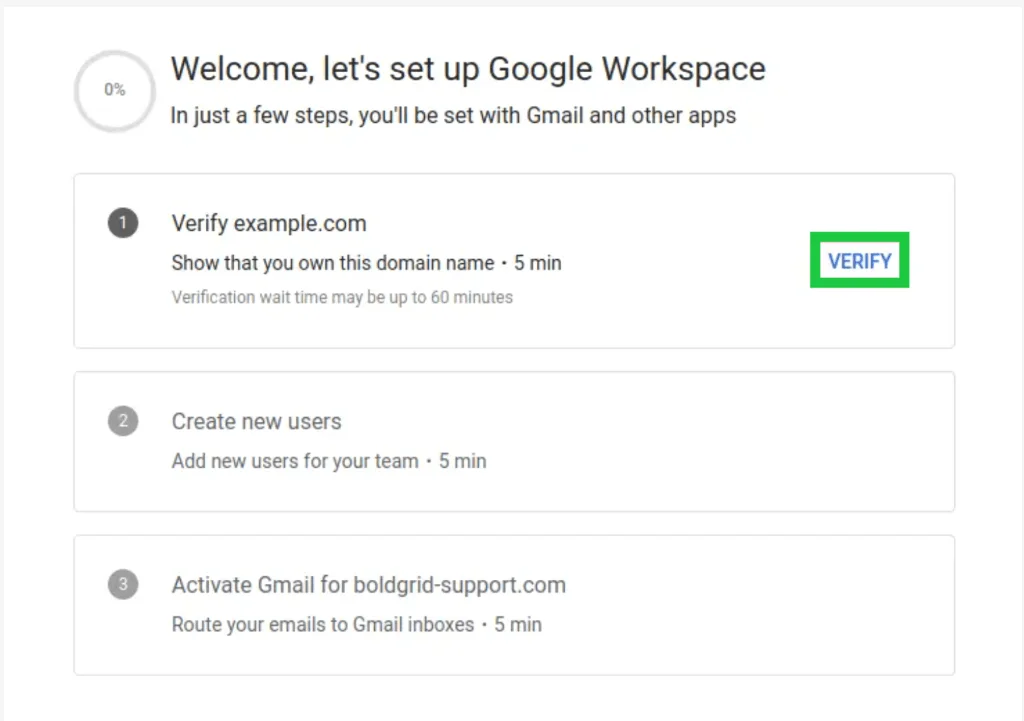Click the 'Welcome, let's set up Google Workspace' heading
1024x721 pixels.
468,69
